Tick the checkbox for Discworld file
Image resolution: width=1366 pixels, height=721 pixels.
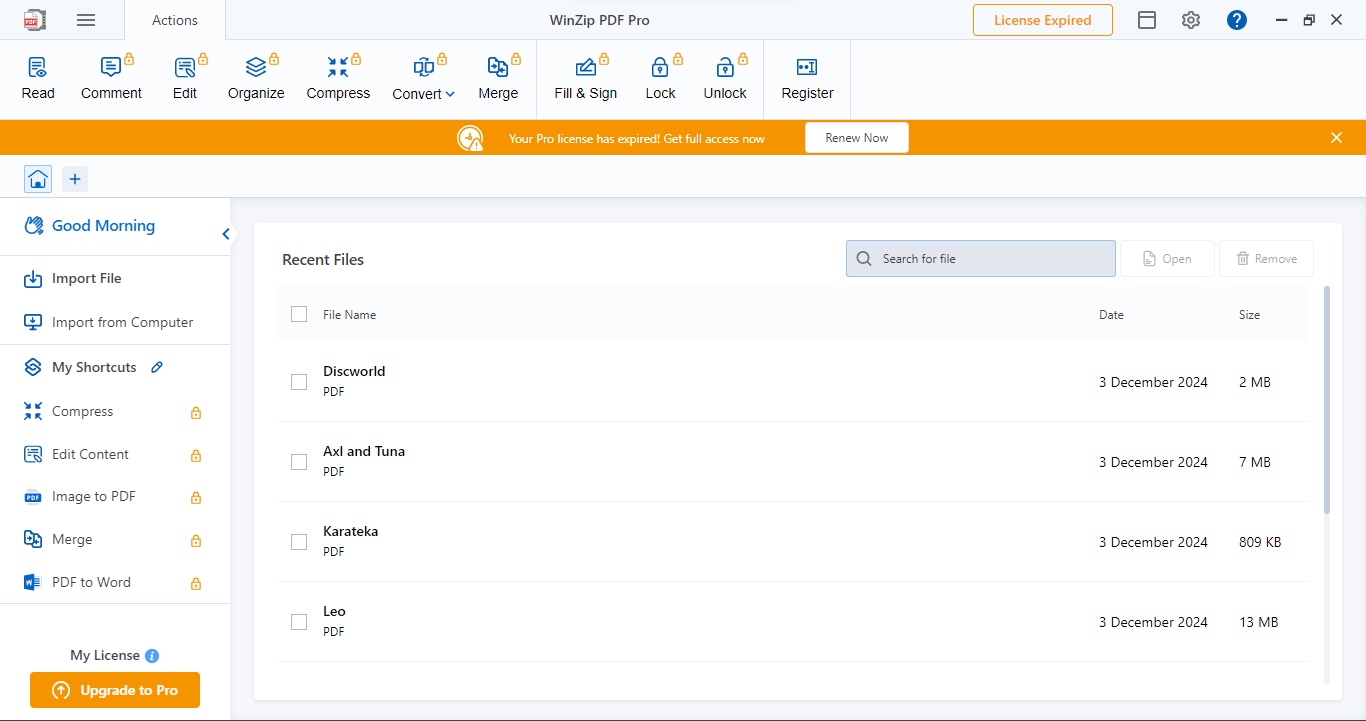point(299,382)
